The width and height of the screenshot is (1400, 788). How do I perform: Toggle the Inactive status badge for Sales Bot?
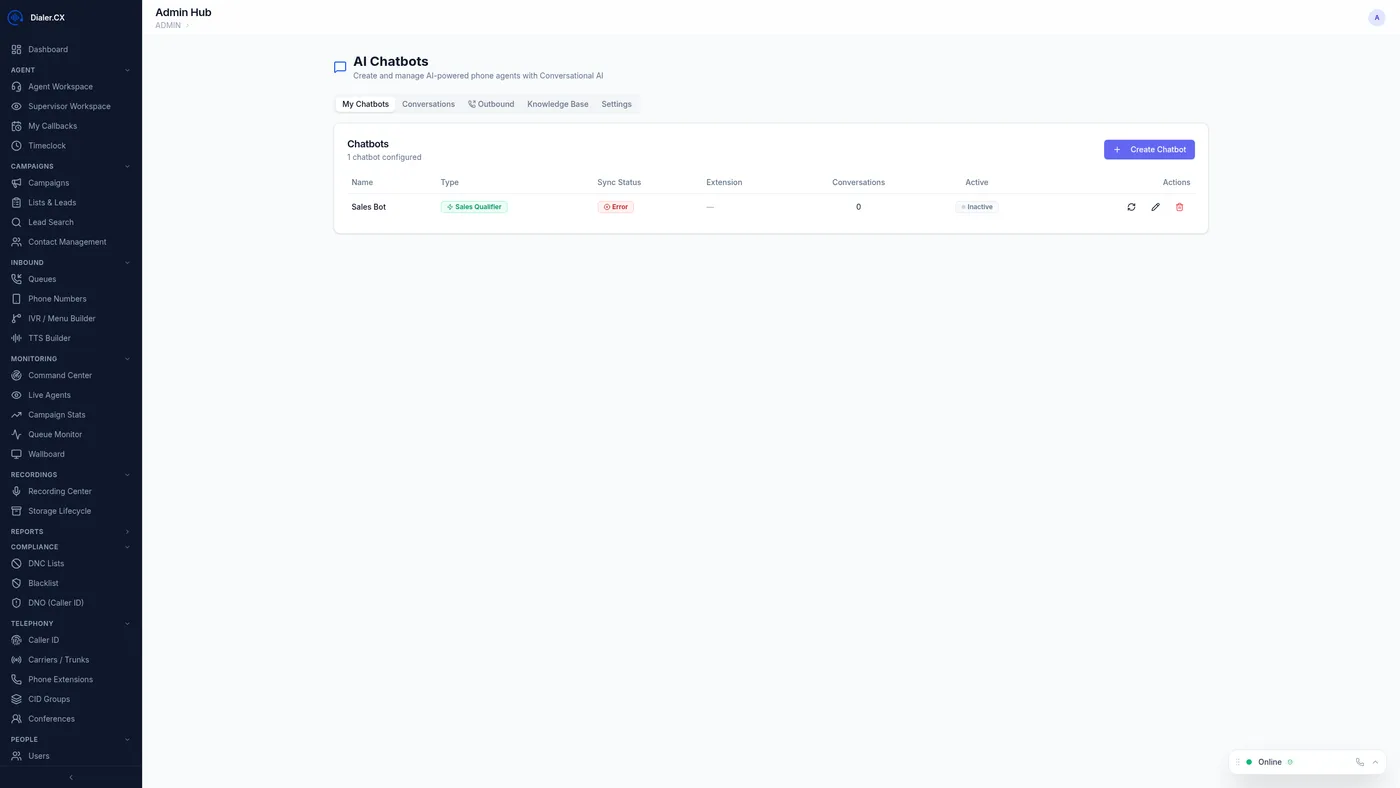(x=975, y=206)
